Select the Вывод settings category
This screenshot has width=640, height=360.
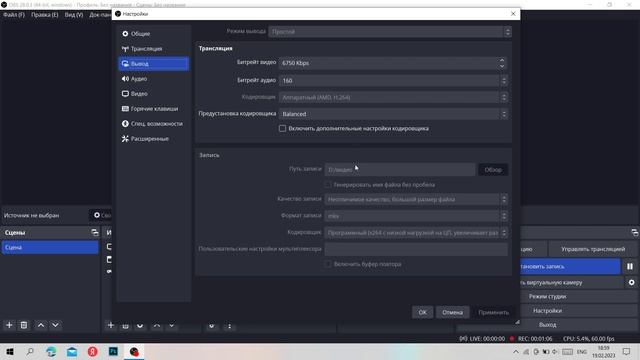(154, 64)
